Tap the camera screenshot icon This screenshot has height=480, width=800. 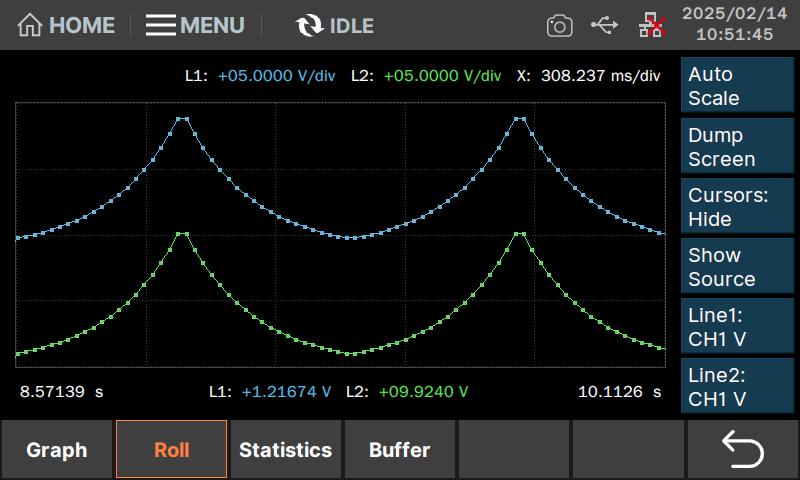[x=560, y=25]
